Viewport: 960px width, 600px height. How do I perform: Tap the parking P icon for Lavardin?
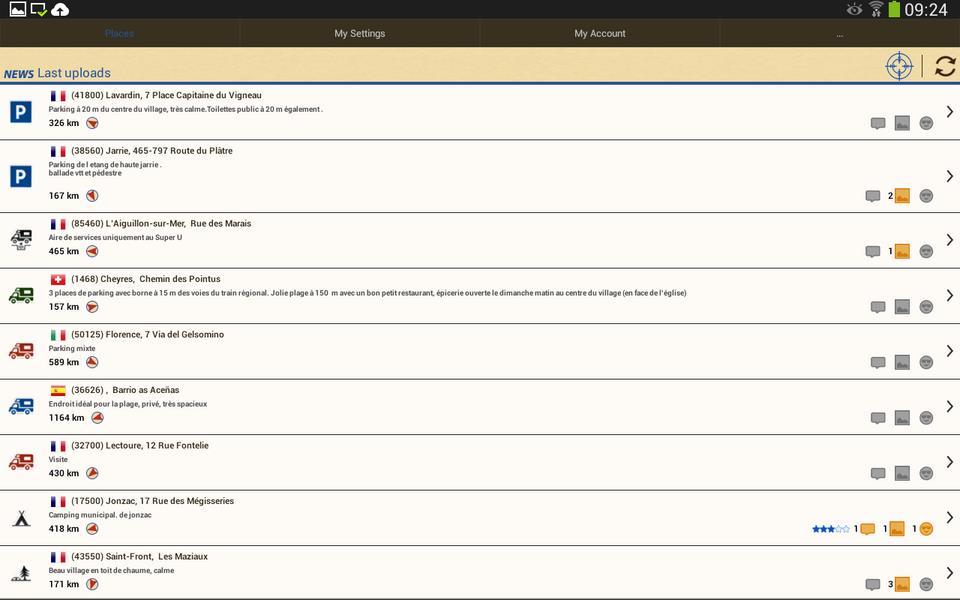(x=21, y=112)
